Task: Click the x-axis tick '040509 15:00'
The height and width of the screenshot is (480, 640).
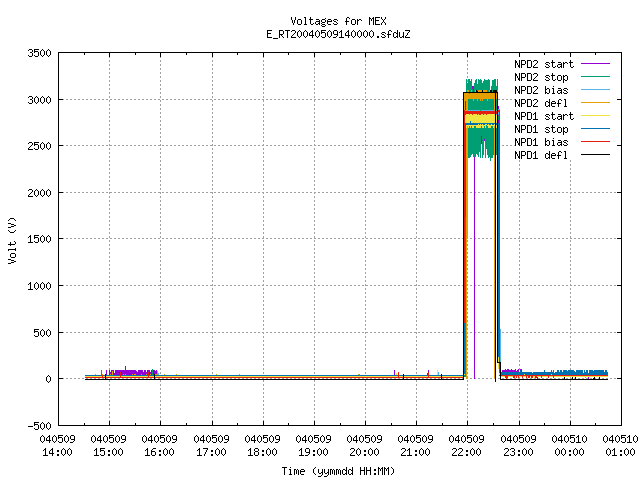Action: pyautogui.click(x=109, y=446)
